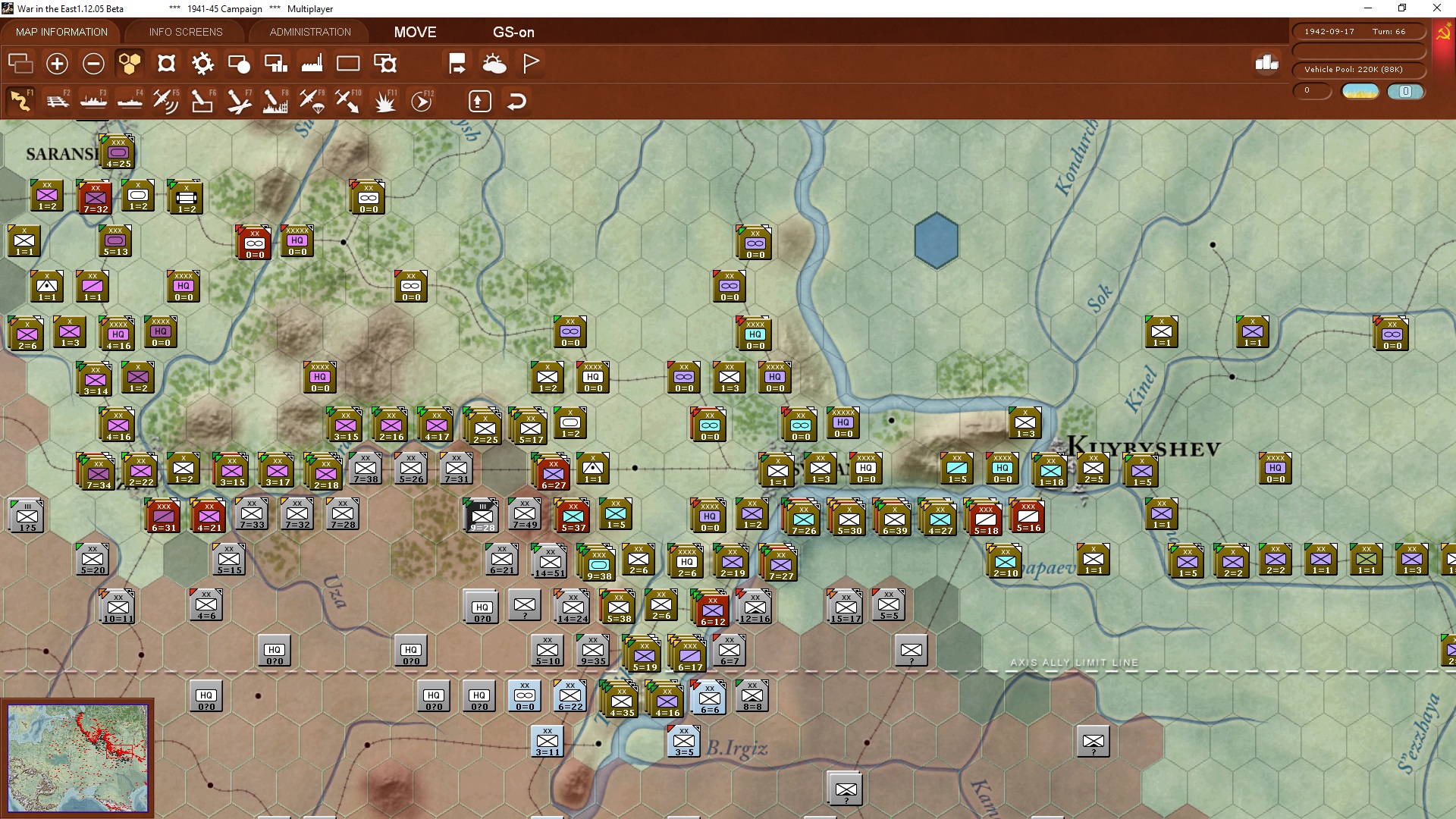Click the minimap thumbnail
Viewport: 1456px width, 819px height.
click(x=78, y=758)
